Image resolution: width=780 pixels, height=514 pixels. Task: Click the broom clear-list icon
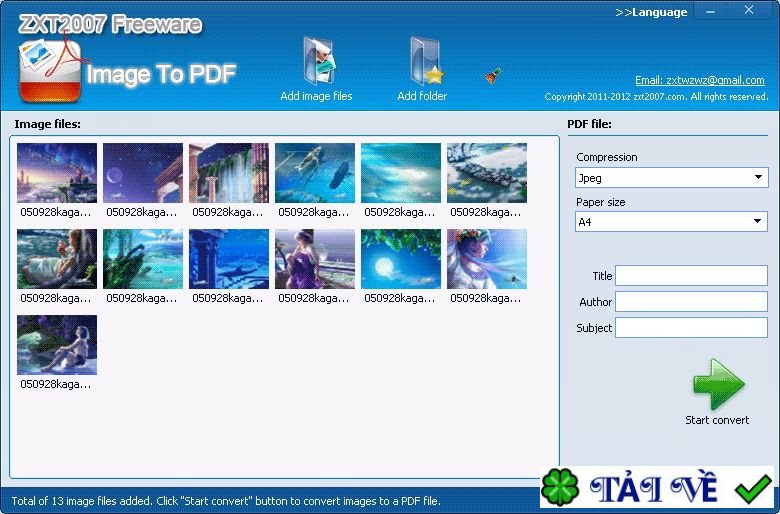click(x=492, y=76)
